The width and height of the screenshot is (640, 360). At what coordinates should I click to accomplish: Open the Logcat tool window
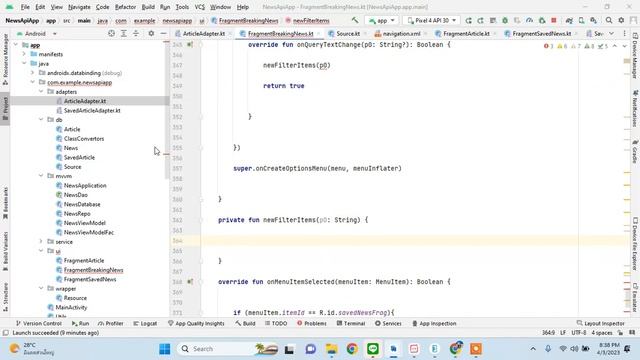click(145, 323)
